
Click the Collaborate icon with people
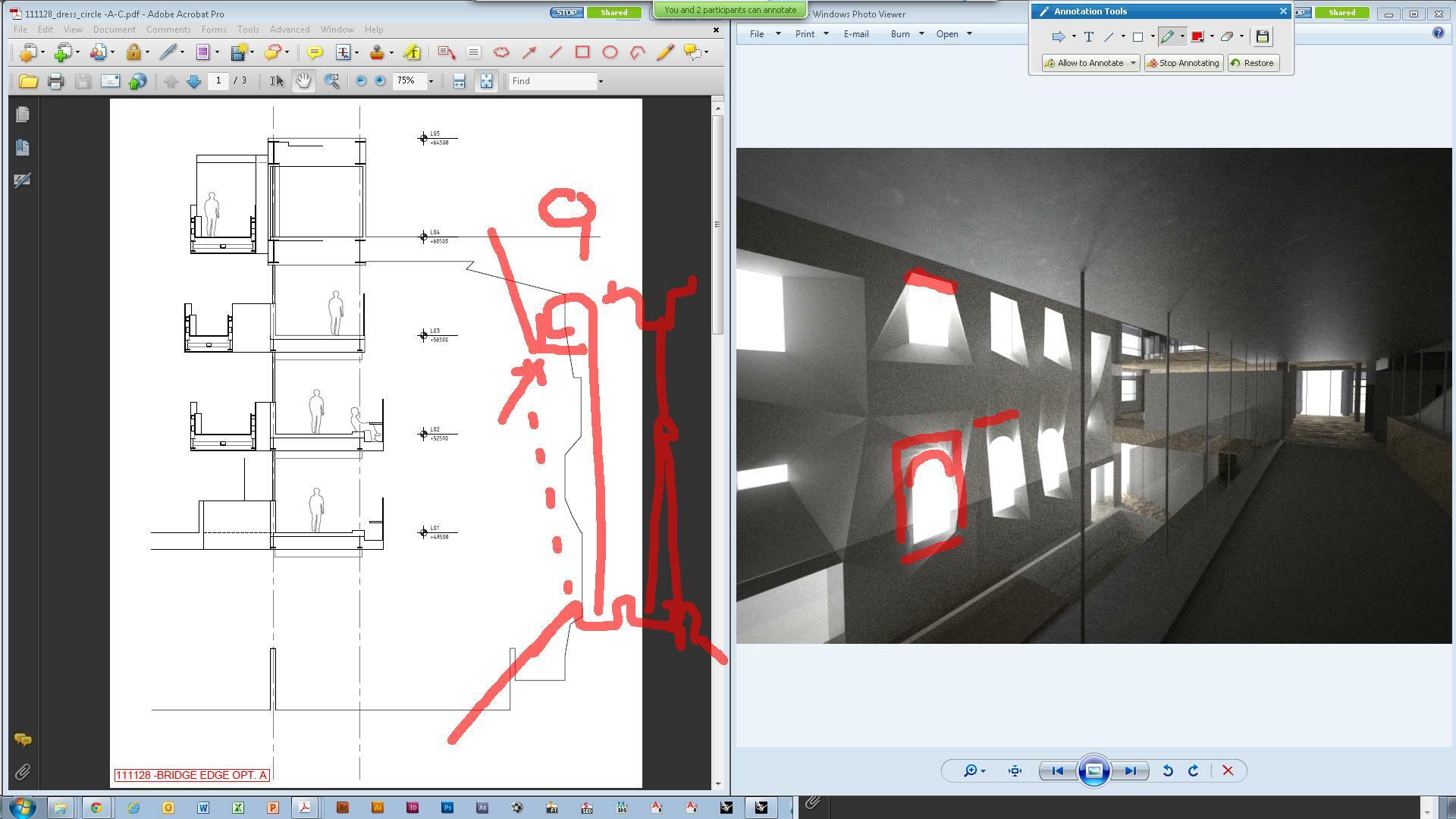pos(98,52)
